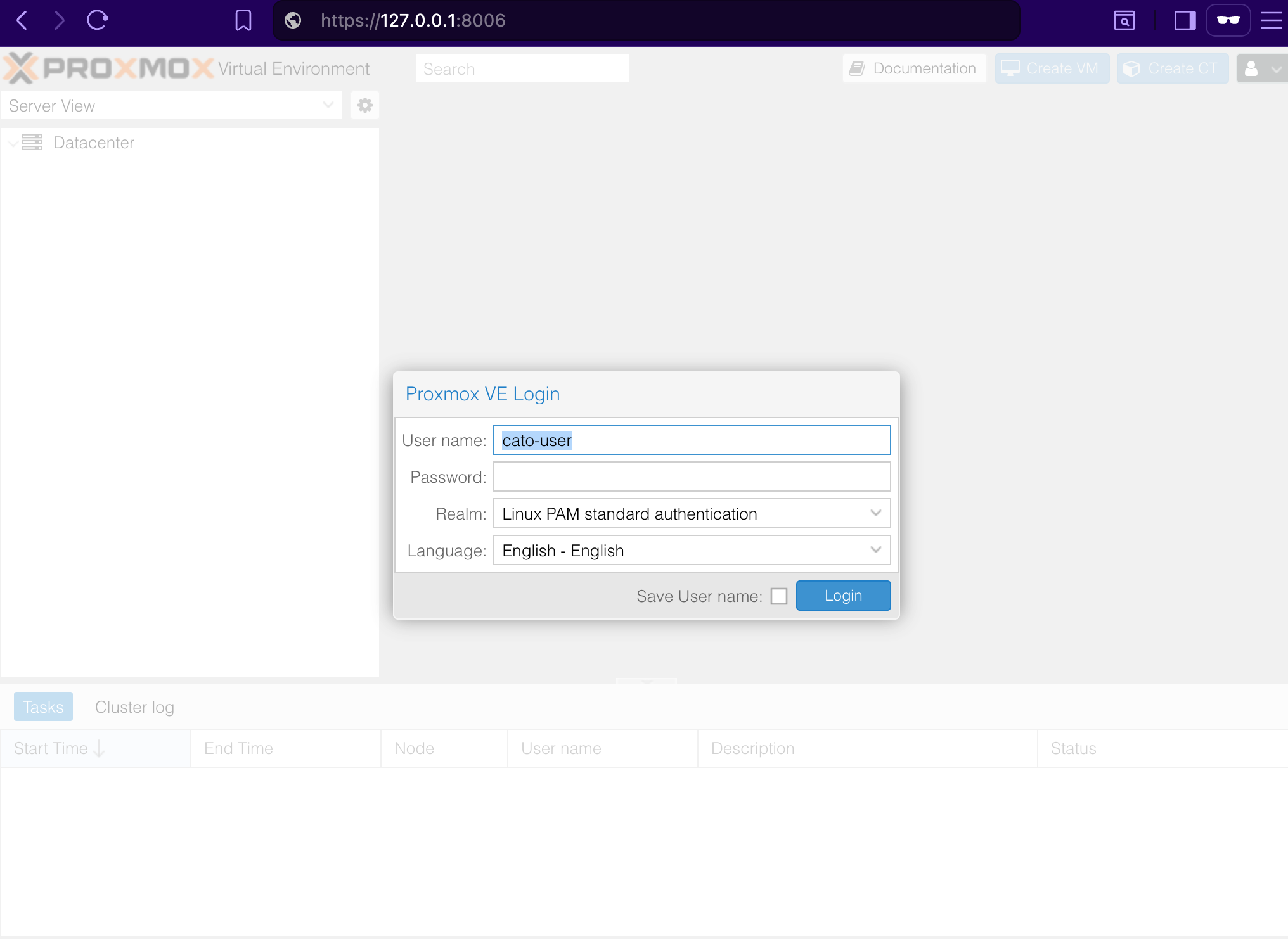This screenshot has height=939, width=1288.
Task: Open Create CT
Action: [1173, 68]
